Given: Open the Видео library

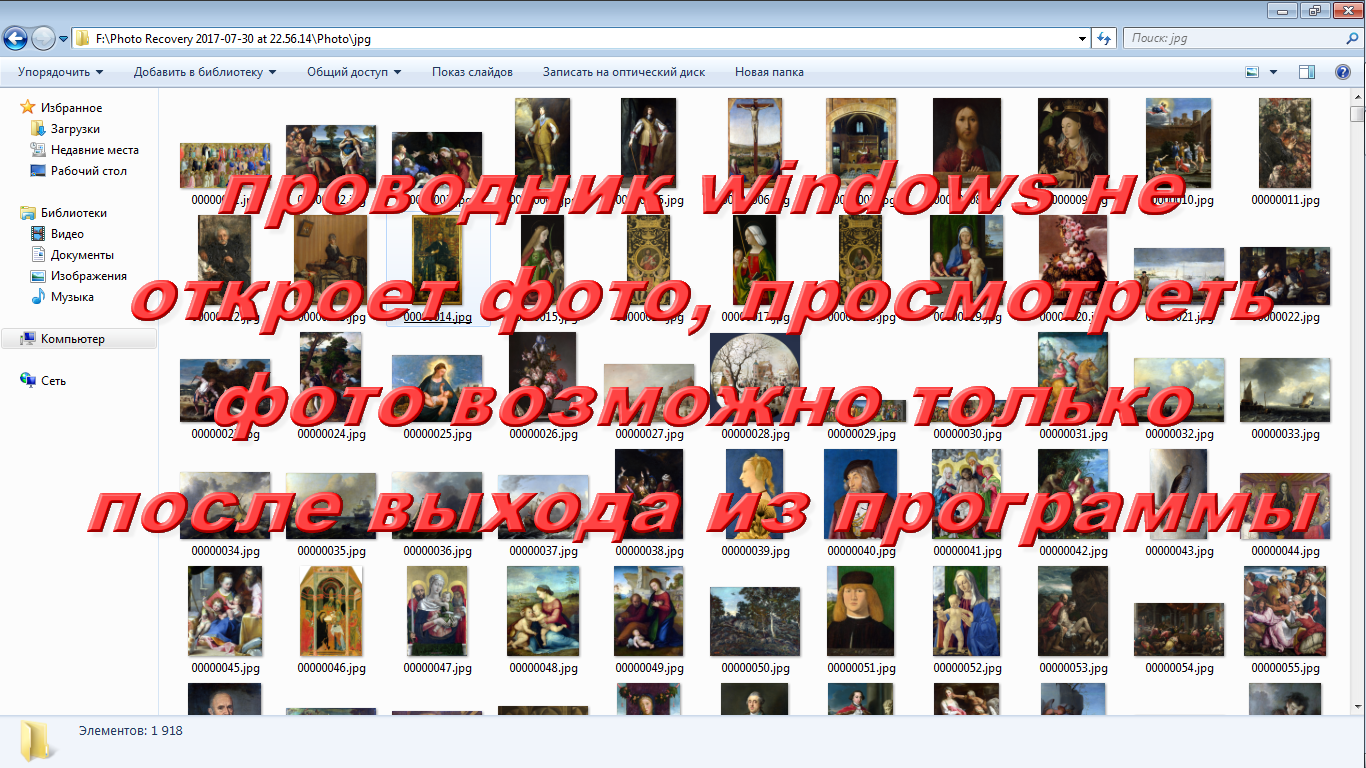Looking at the screenshot, I should [67, 234].
